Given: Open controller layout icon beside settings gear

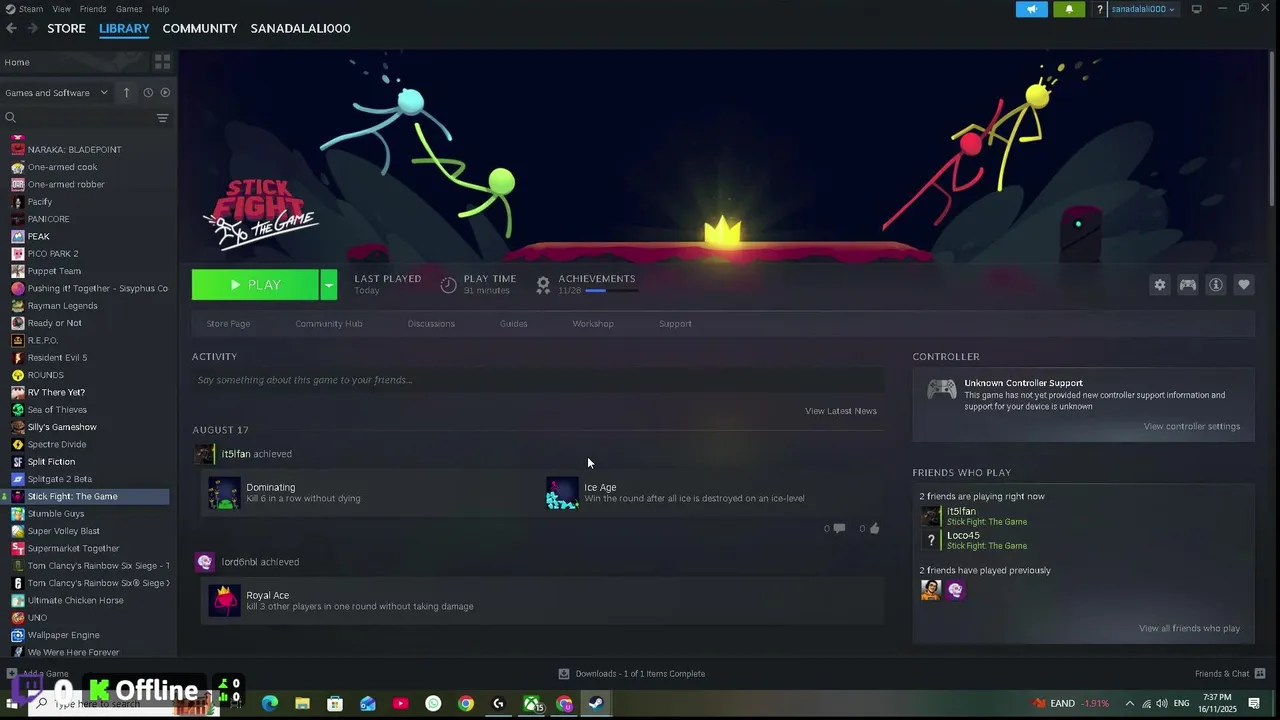Looking at the screenshot, I should (x=1187, y=285).
